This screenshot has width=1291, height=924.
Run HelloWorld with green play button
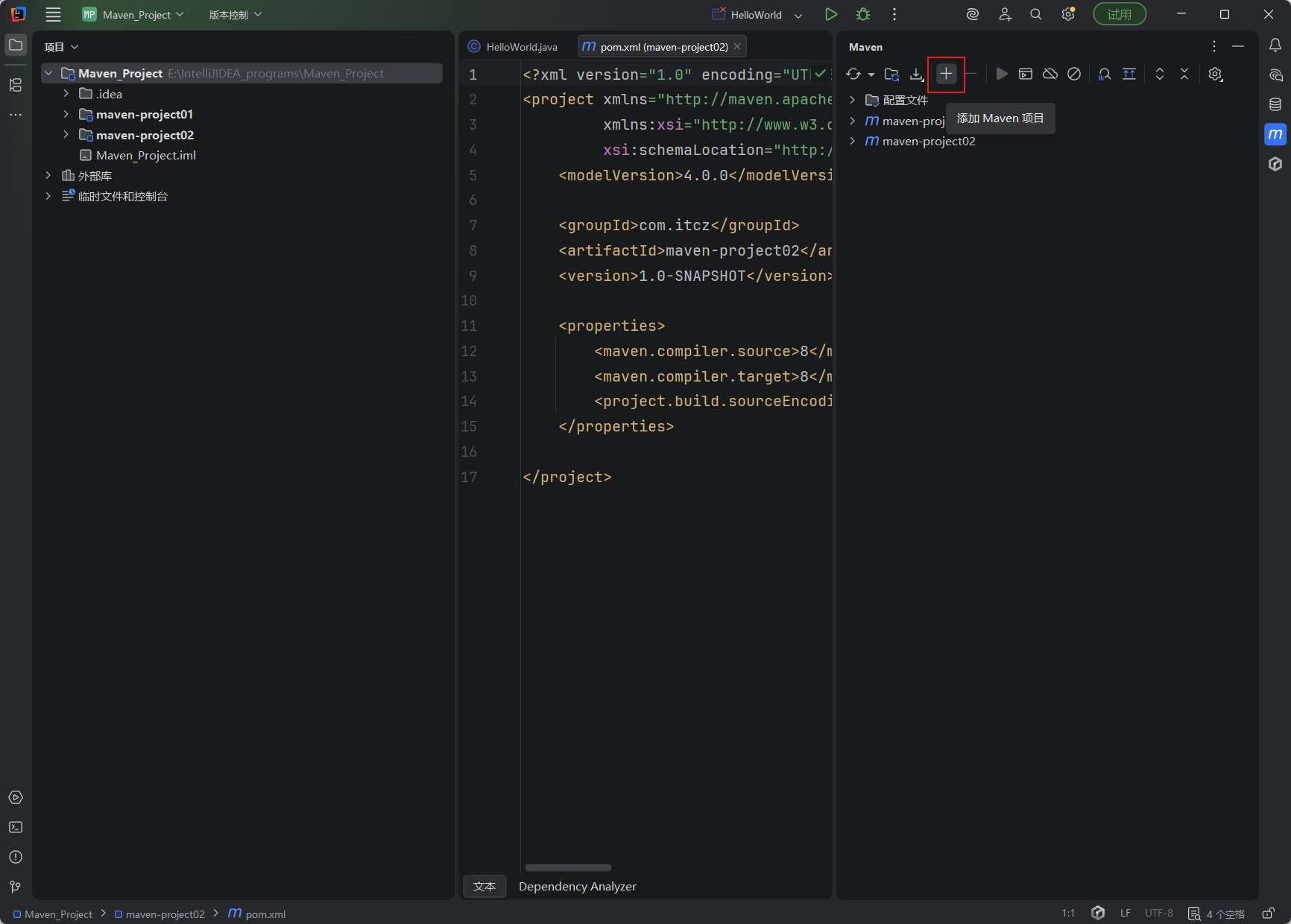831,14
